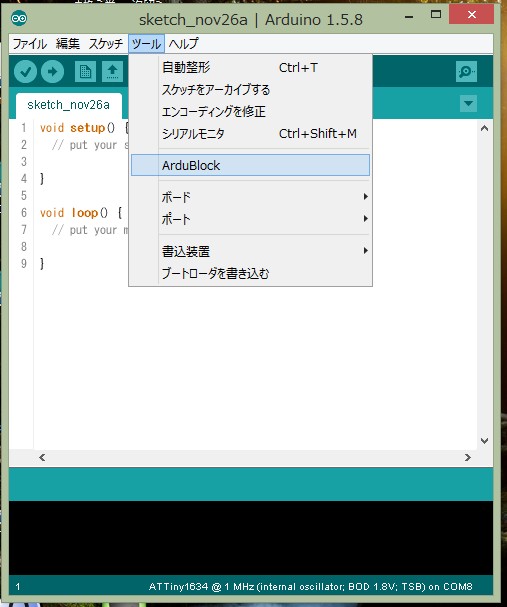Click the editor vertical scrollbar down arrow
The width and height of the screenshot is (507, 607).
click(484, 441)
